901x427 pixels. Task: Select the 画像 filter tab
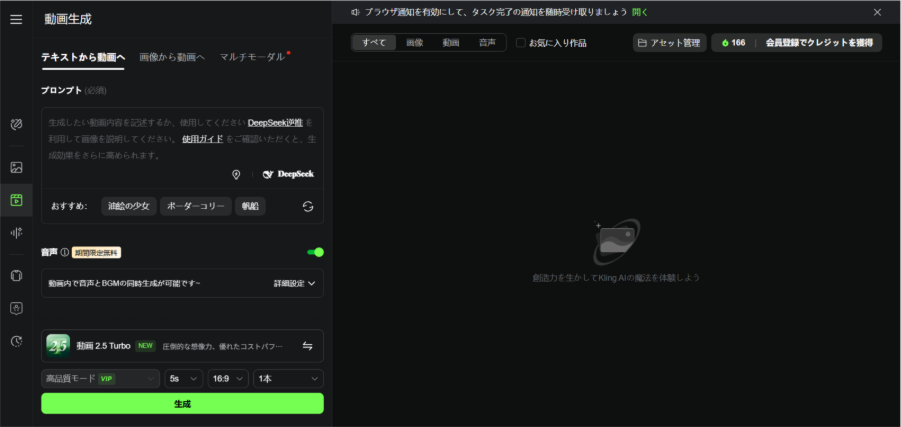pyautogui.click(x=414, y=43)
